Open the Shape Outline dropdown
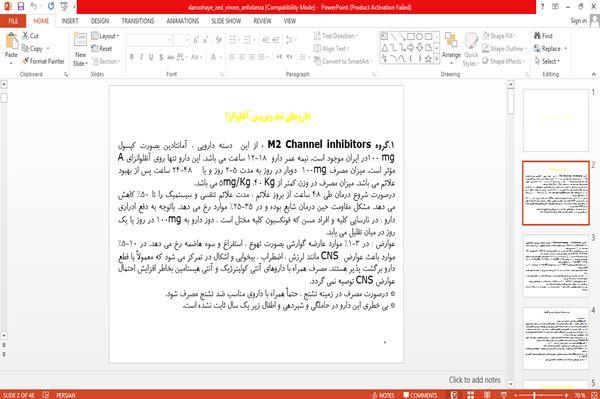This screenshot has height=399, width=600. coord(504,49)
